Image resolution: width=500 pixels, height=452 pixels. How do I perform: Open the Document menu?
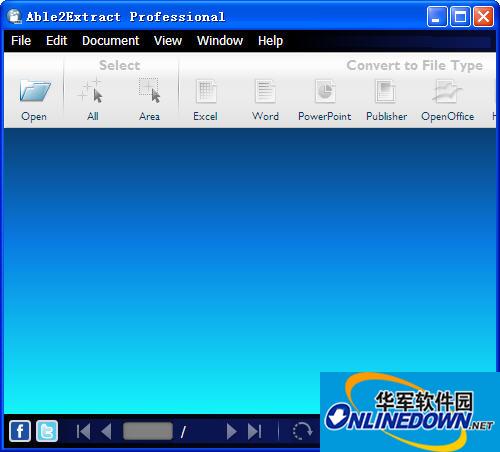pyautogui.click(x=110, y=41)
